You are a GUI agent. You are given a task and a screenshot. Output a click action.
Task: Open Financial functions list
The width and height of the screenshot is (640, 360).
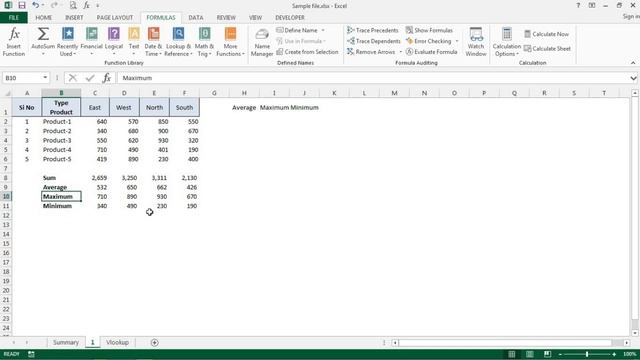pos(91,42)
